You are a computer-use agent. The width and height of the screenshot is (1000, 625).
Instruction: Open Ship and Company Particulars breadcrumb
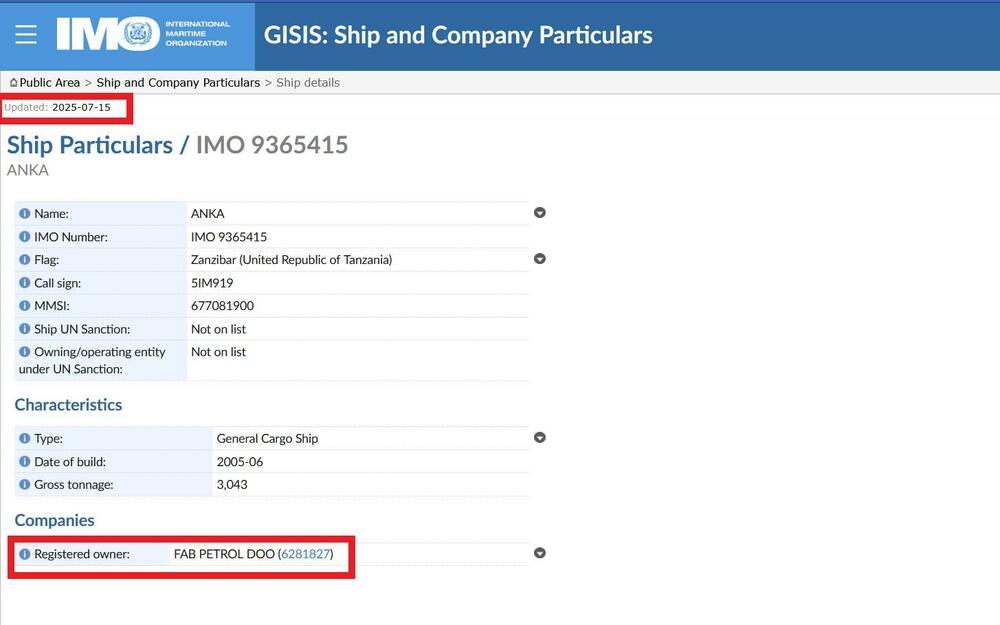[x=178, y=83]
